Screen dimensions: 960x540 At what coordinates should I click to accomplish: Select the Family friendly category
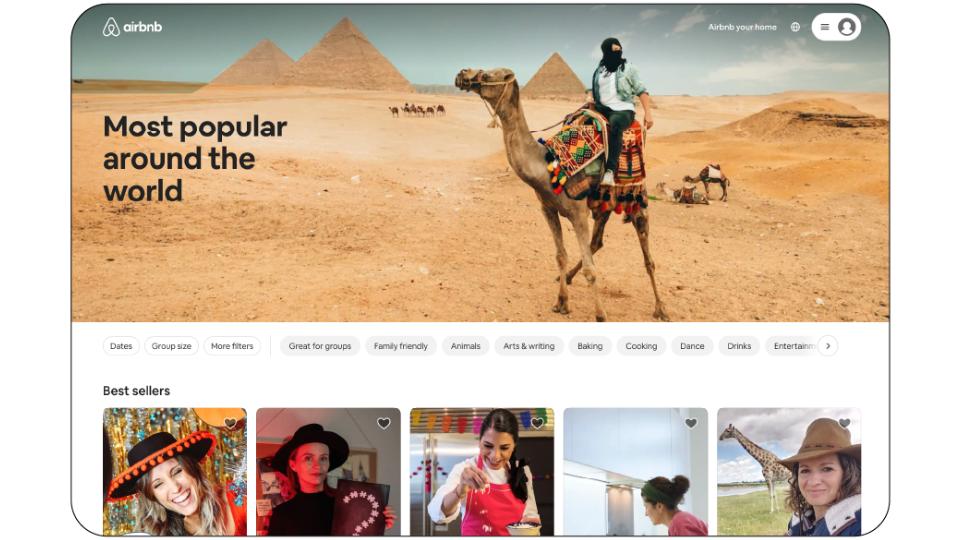point(401,346)
